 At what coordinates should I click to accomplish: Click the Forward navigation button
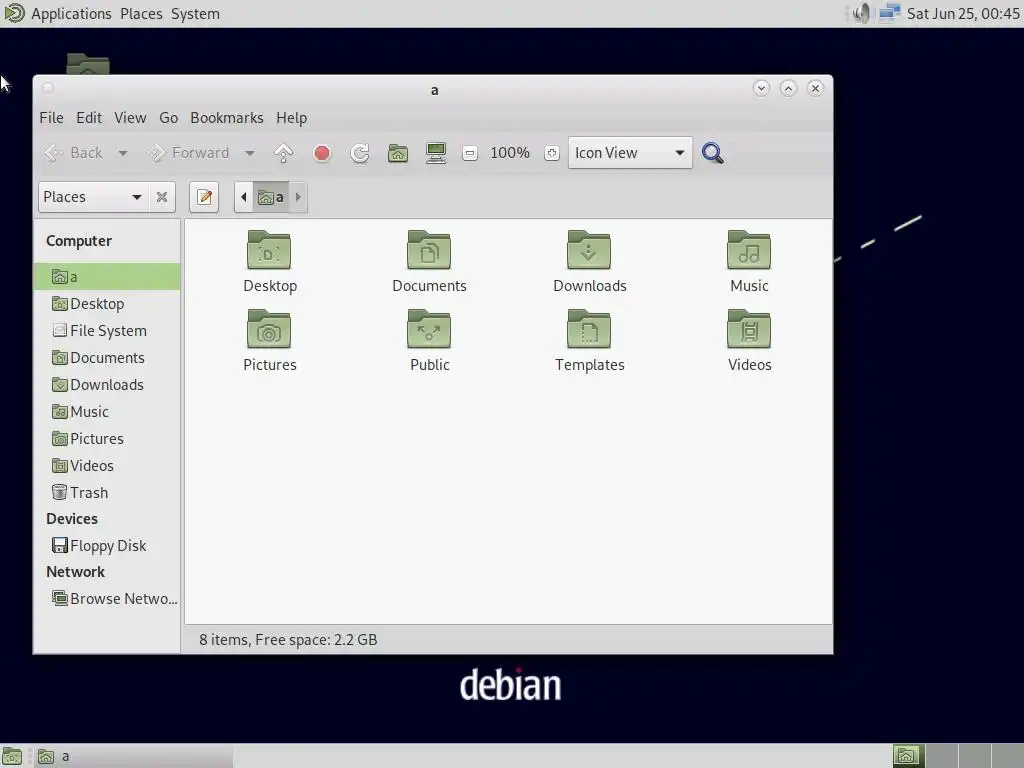click(189, 153)
